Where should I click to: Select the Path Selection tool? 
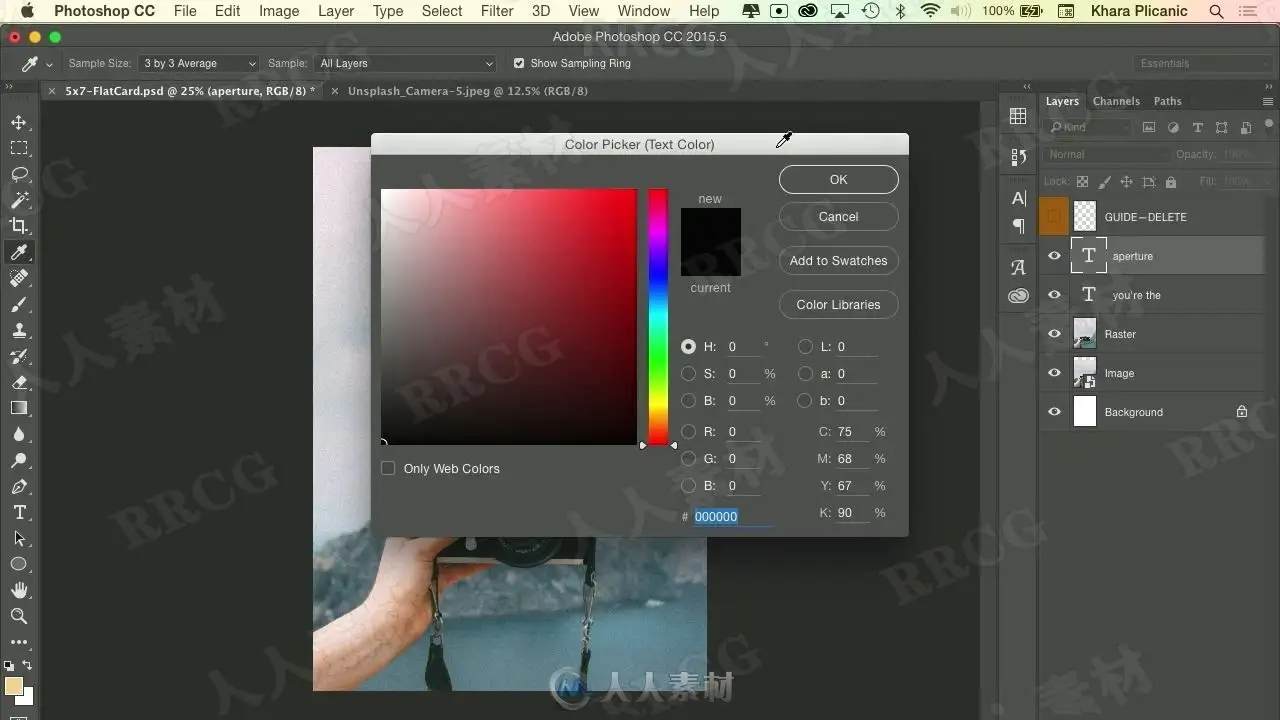(19, 538)
